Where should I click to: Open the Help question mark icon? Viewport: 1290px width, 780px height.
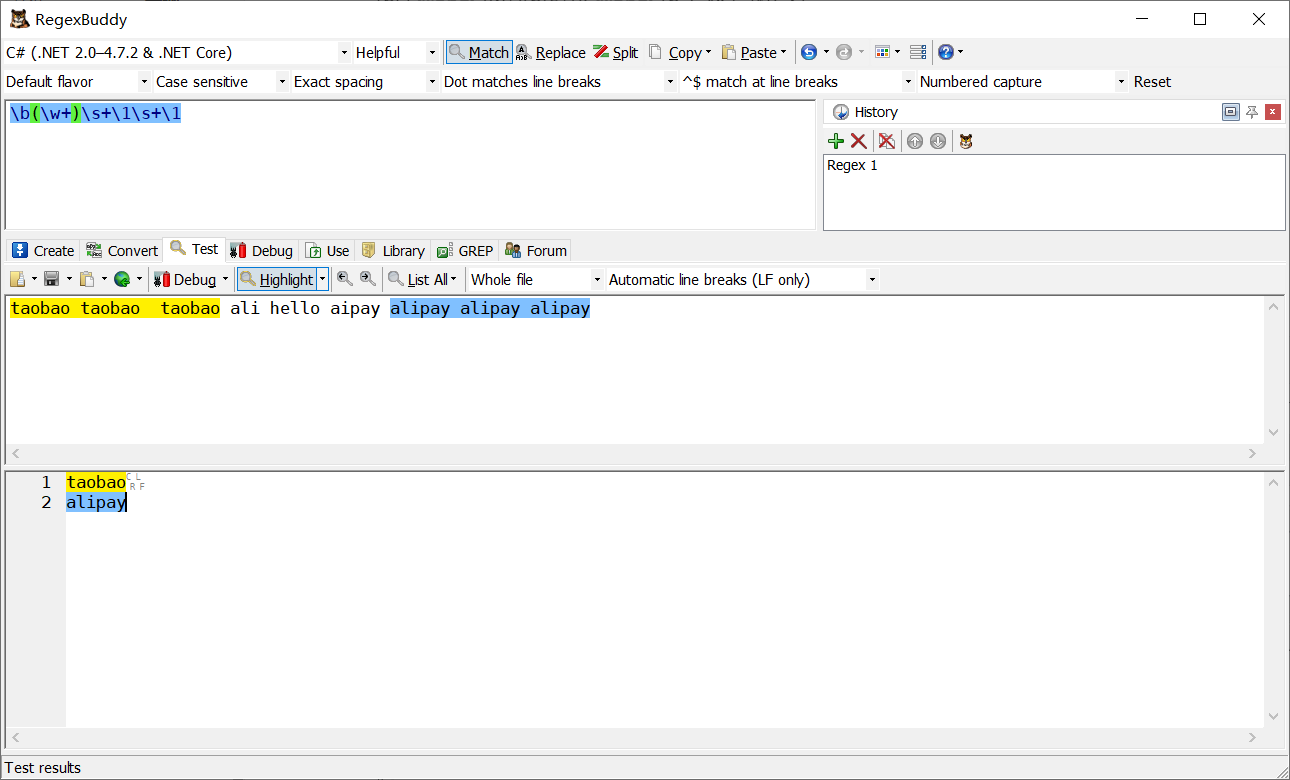coord(945,52)
